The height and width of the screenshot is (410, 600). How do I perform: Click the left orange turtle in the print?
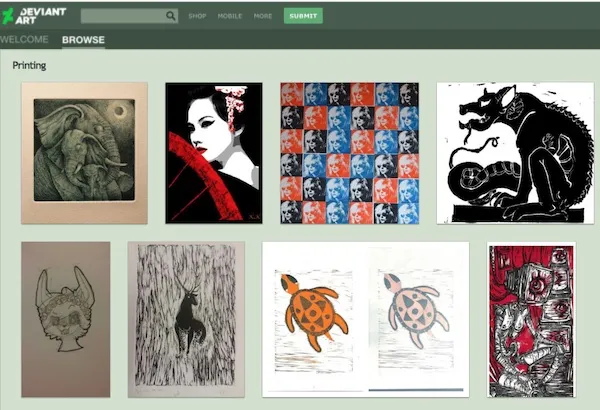313,312
